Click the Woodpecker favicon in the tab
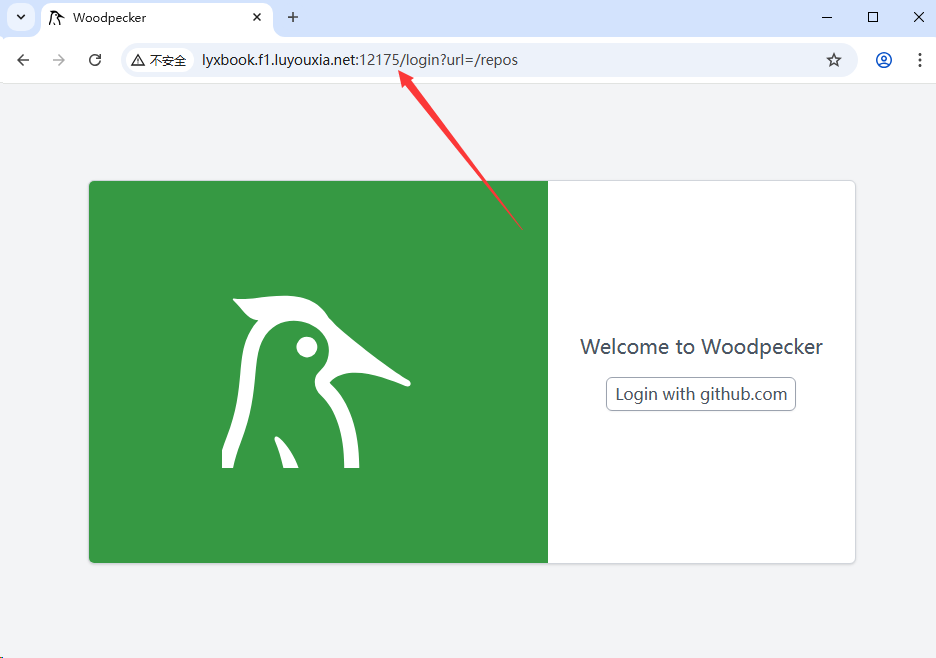936x658 pixels. pyautogui.click(x=57, y=18)
